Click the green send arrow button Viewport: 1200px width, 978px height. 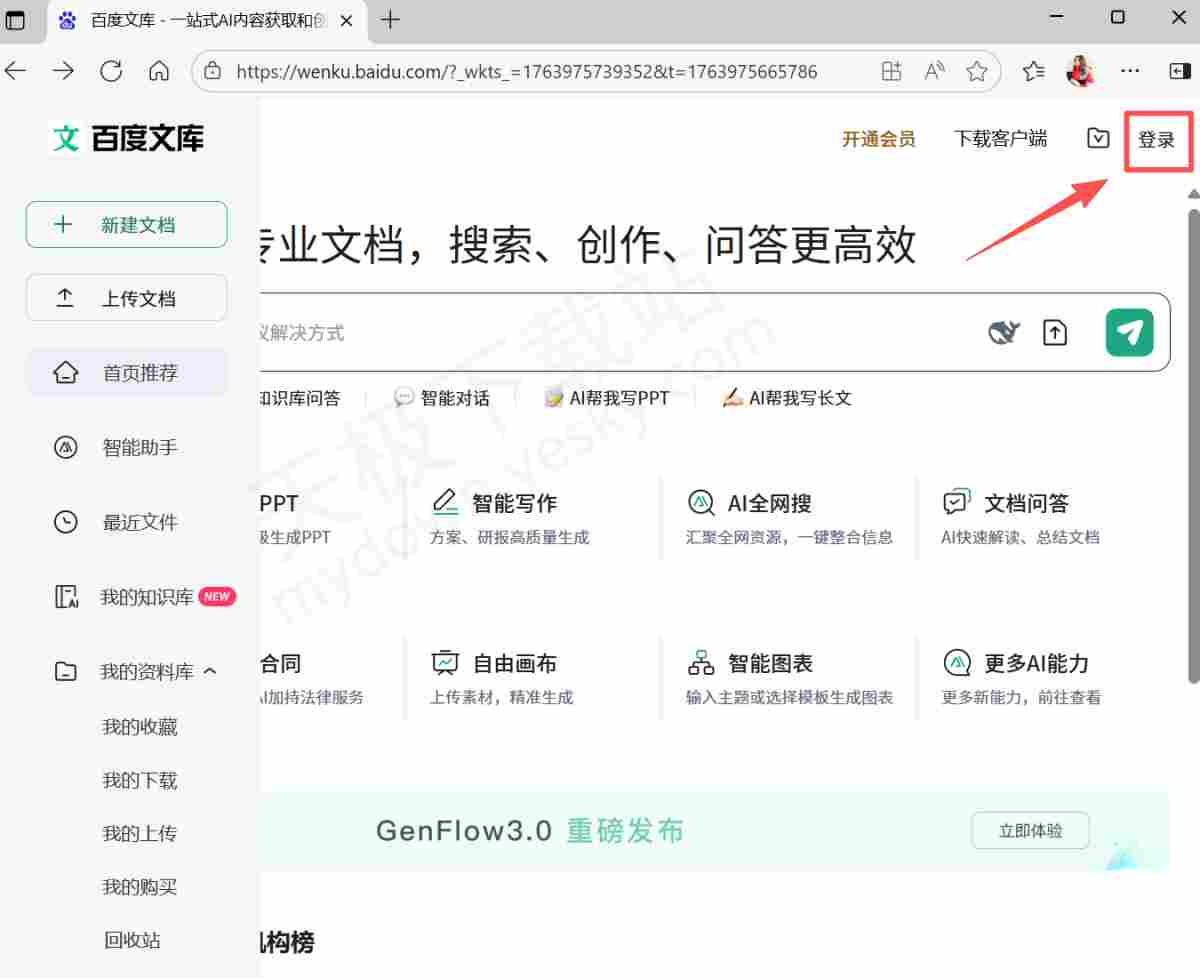(x=1129, y=331)
